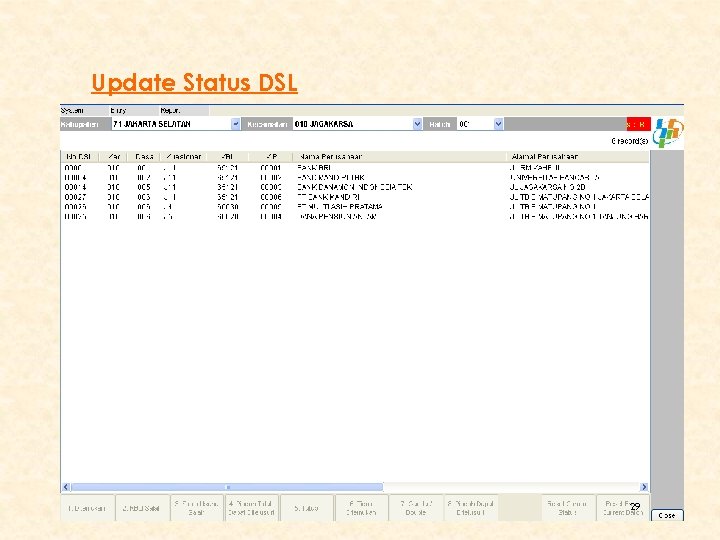Click the BPS logo icon
Viewport: 720px width, 540px height.
pyautogui.click(x=668, y=133)
